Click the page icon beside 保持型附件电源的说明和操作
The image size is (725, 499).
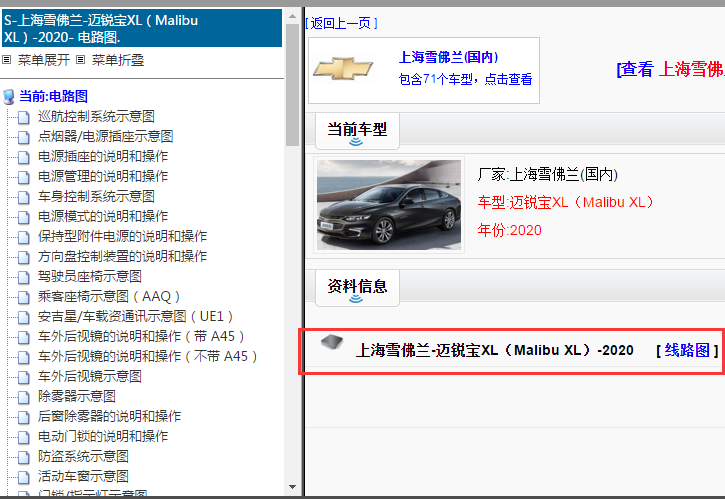(x=24, y=237)
